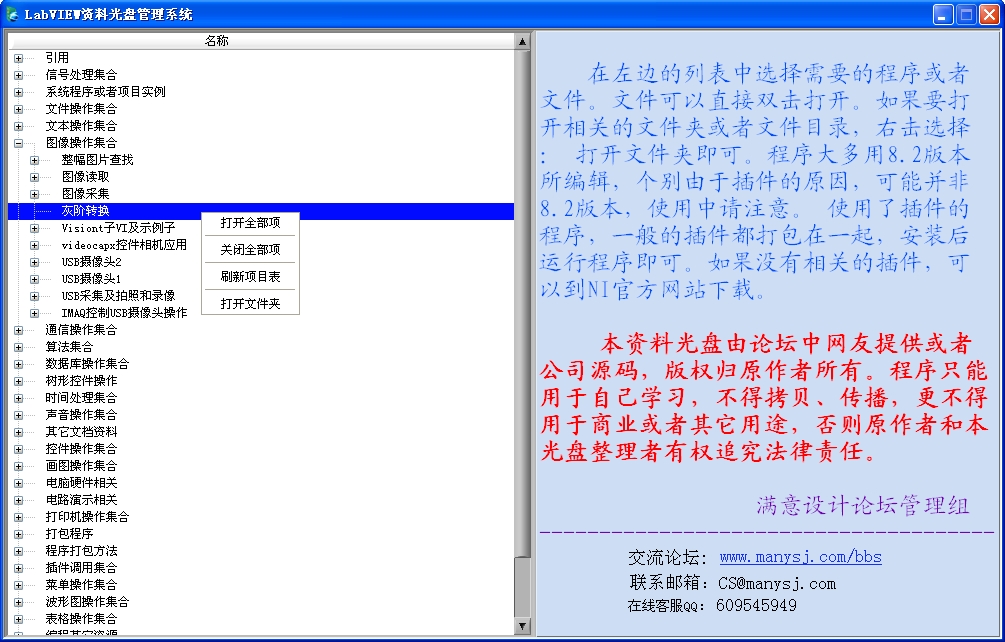Open the www.manysj.com/bbs forum link
The width and height of the screenshot is (1005, 642).
pyautogui.click(x=800, y=557)
